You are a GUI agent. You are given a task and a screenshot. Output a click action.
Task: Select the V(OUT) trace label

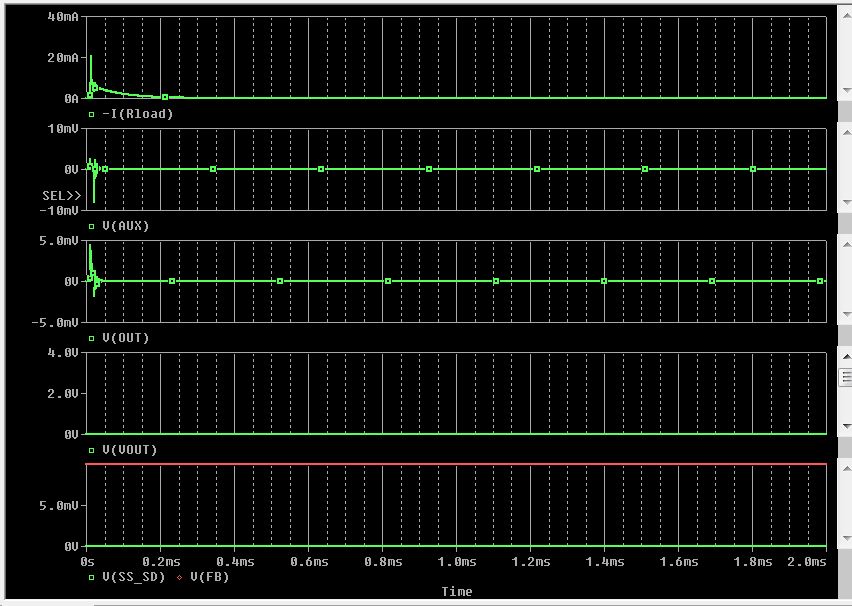[126, 338]
